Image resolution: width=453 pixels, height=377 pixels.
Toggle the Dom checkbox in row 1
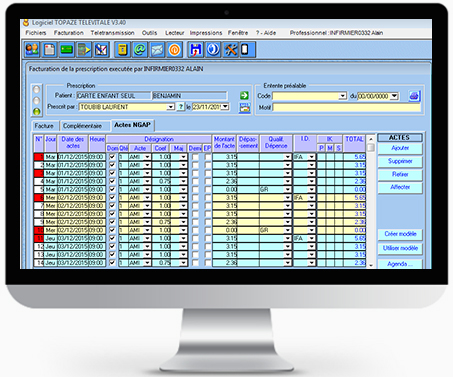112,157
